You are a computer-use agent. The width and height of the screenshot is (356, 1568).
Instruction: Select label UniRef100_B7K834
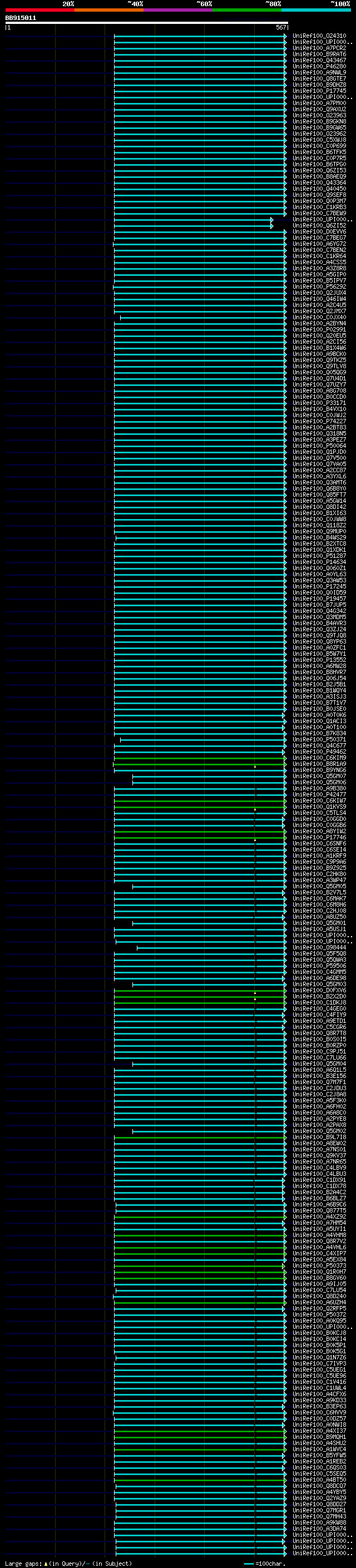[319, 734]
